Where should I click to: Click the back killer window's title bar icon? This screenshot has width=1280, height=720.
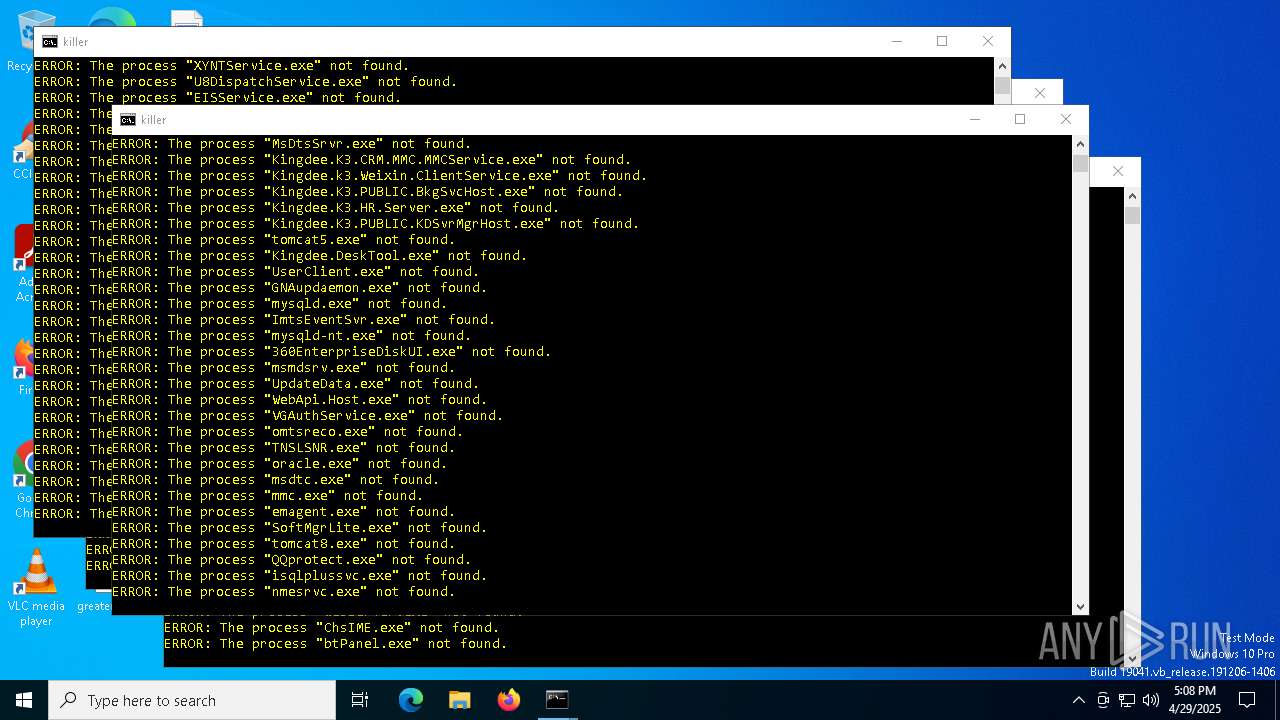pyautogui.click(x=50, y=42)
